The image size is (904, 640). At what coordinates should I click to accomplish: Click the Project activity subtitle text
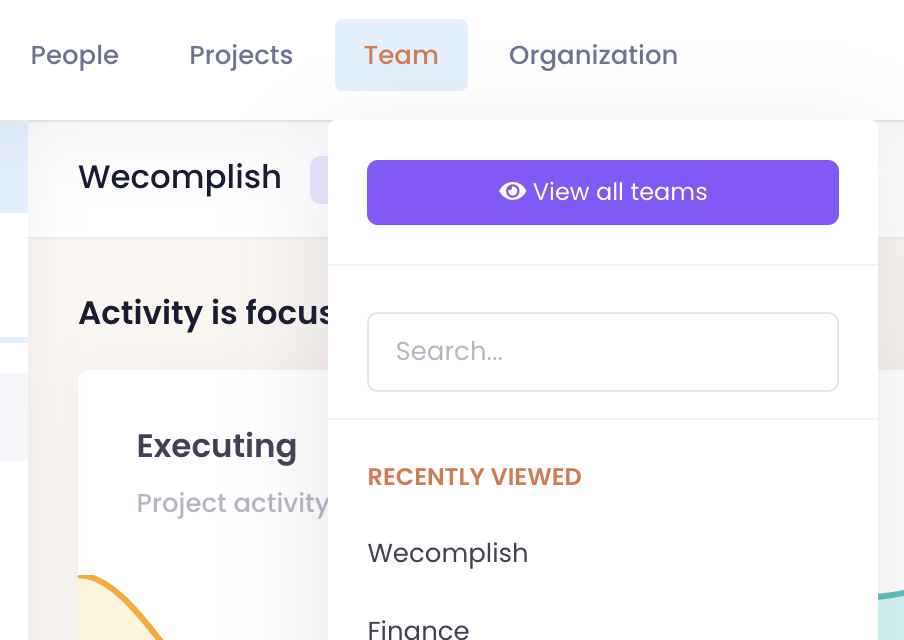coord(232,503)
